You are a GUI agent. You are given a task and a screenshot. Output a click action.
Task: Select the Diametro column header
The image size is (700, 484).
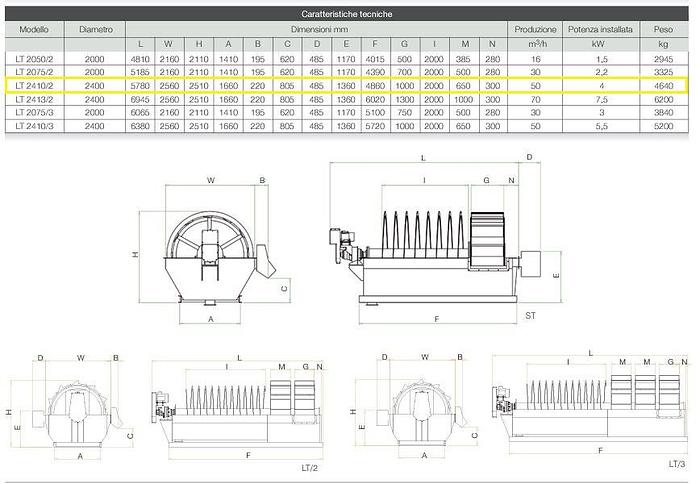click(x=95, y=30)
